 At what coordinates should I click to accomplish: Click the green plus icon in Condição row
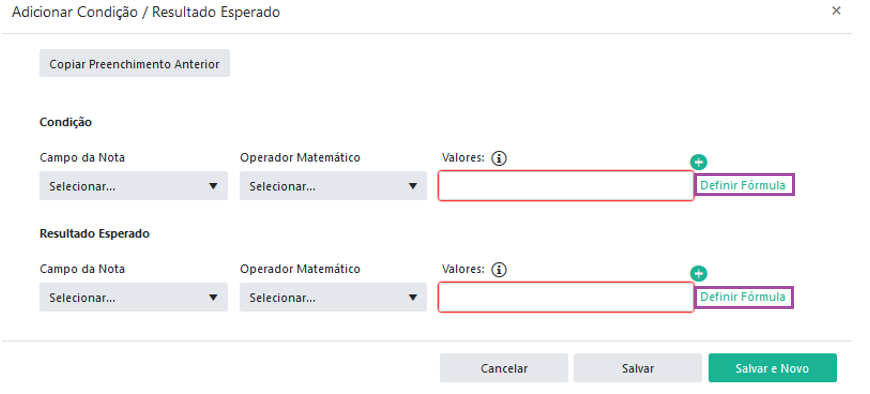coord(699,162)
